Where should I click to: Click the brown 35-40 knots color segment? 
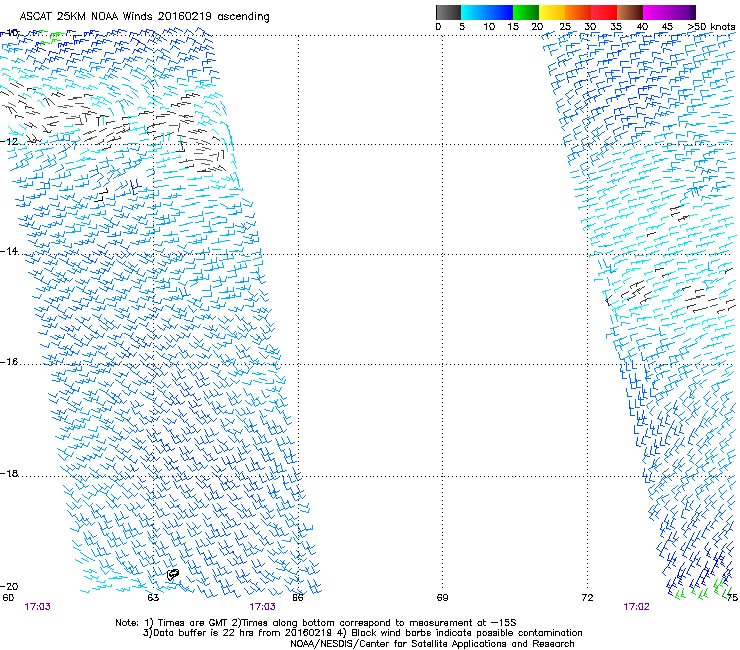[x=630, y=12]
